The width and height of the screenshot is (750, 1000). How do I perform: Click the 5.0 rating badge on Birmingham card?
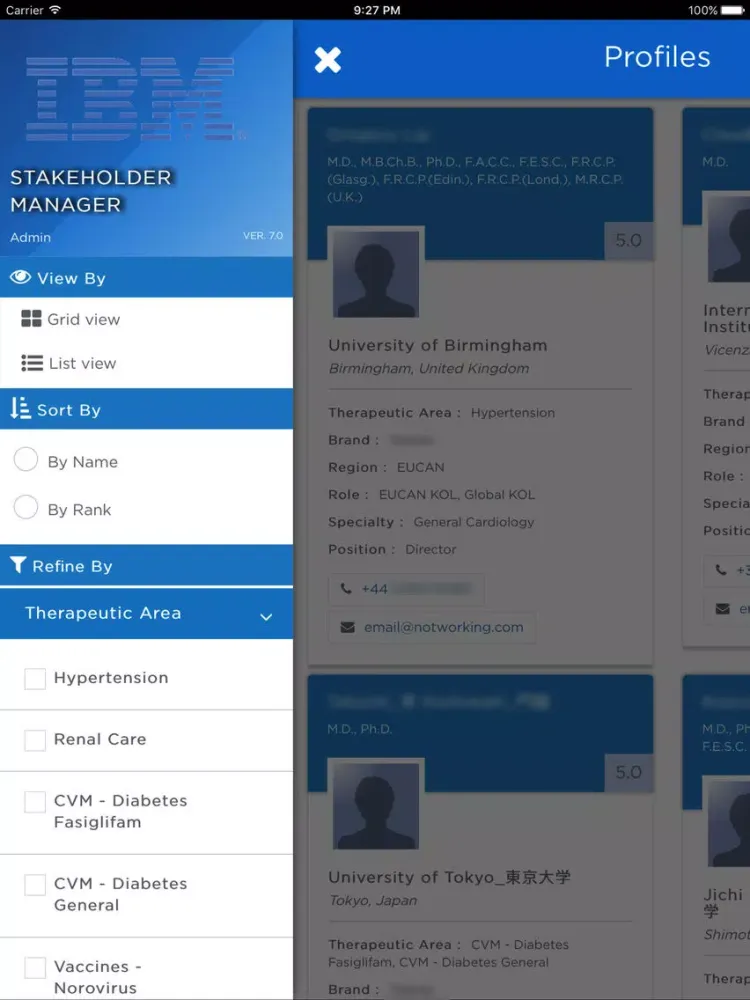coord(628,240)
